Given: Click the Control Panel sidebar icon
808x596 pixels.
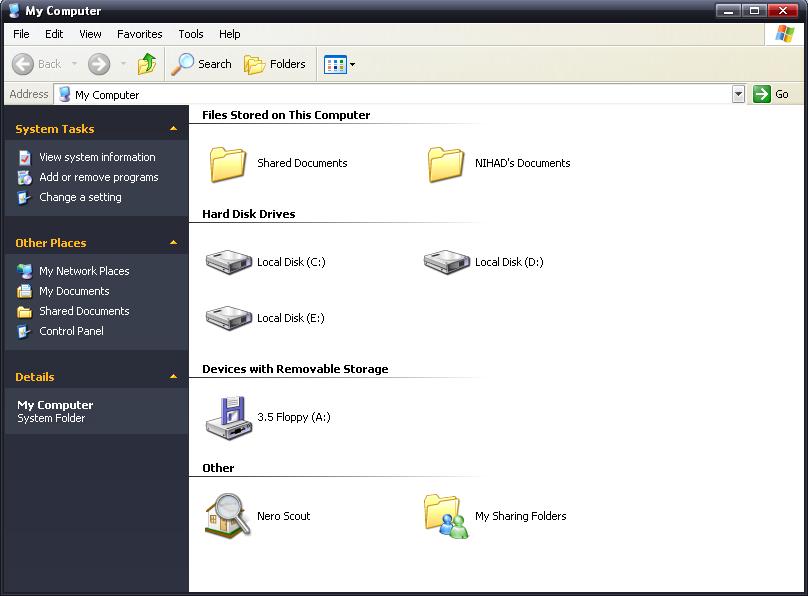Looking at the screenshot, I should pos(24,332).
